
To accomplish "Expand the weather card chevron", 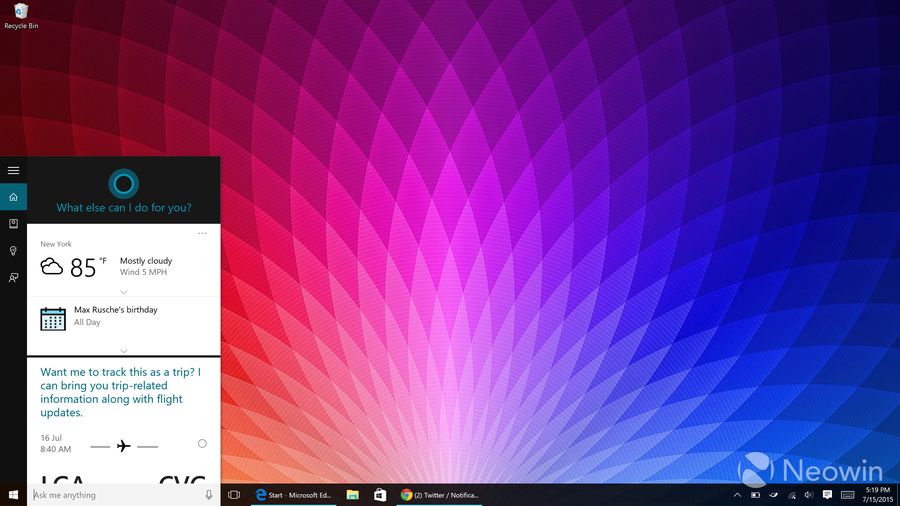I will pyautogui.click(x=123, y=291).
